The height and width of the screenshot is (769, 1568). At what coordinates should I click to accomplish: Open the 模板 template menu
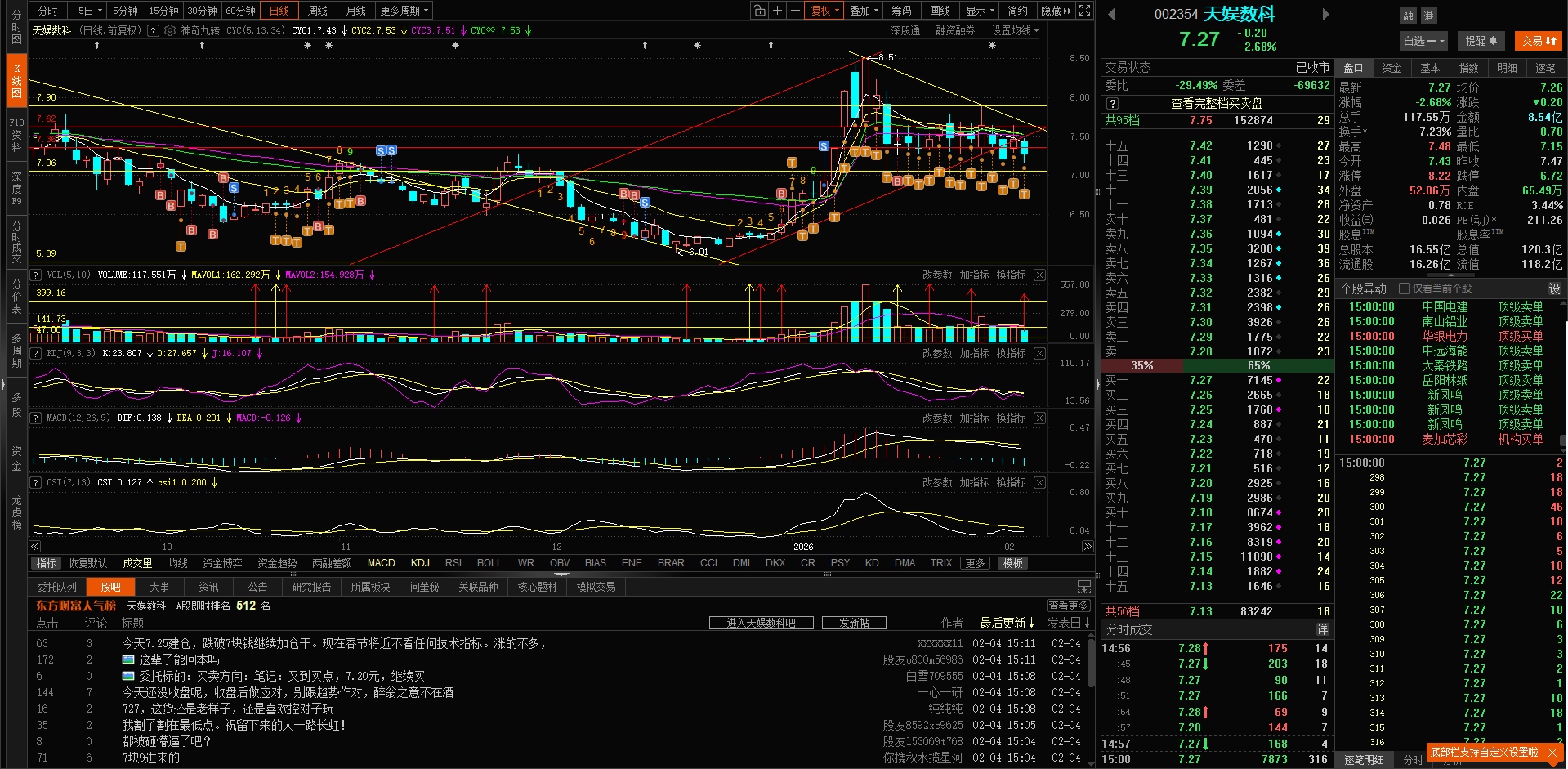coord(1013,563)
